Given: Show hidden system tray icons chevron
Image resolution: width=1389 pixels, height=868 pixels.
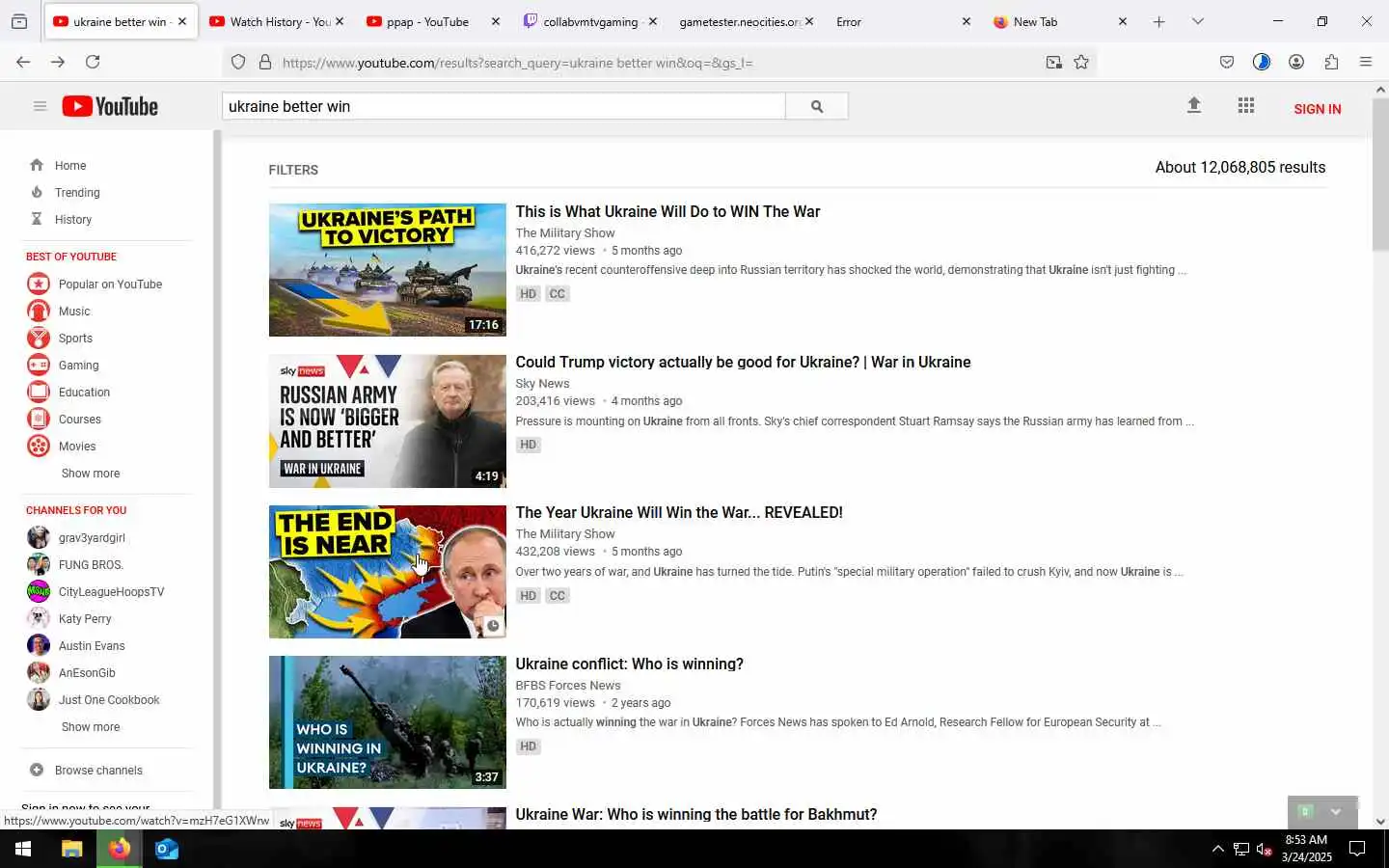Looking at the screenshot, I should (1217, 849).
